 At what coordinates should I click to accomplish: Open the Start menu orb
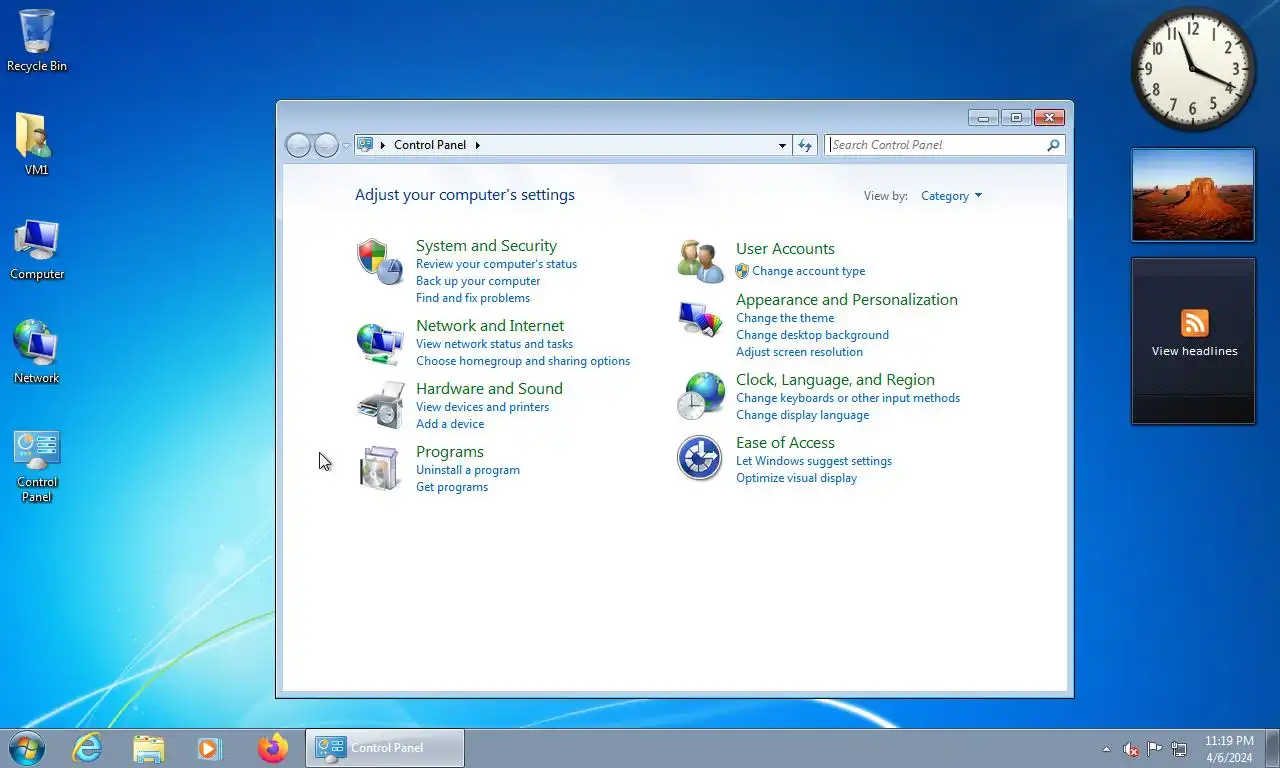(26, 748)
